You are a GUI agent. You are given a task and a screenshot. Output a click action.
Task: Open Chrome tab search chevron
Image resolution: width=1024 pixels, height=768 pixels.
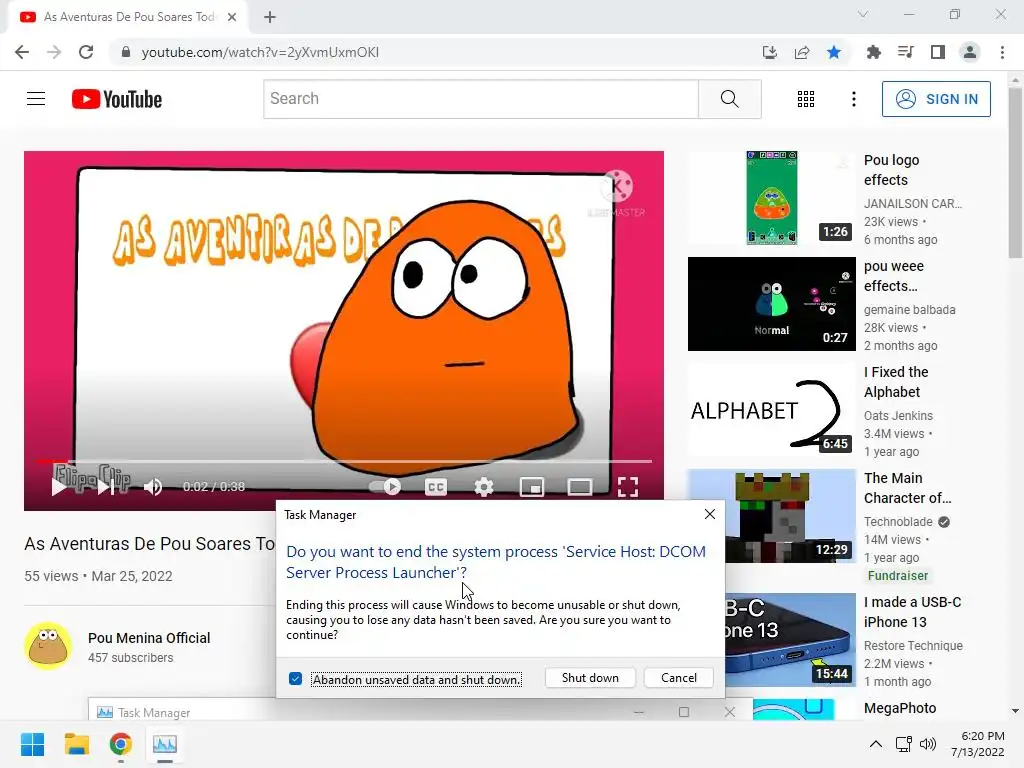coord(863,14)
